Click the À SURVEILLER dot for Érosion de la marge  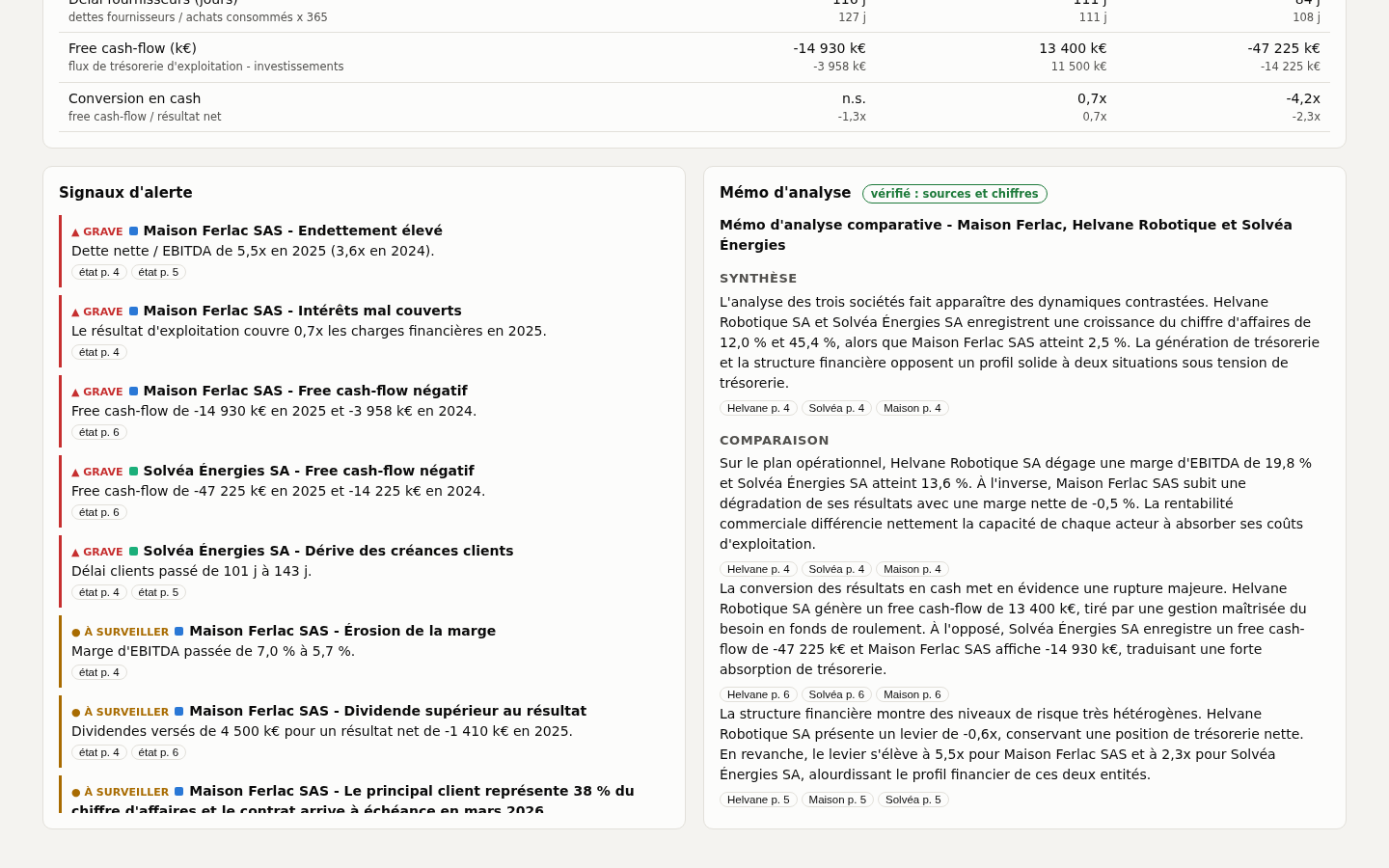(76, 632)
